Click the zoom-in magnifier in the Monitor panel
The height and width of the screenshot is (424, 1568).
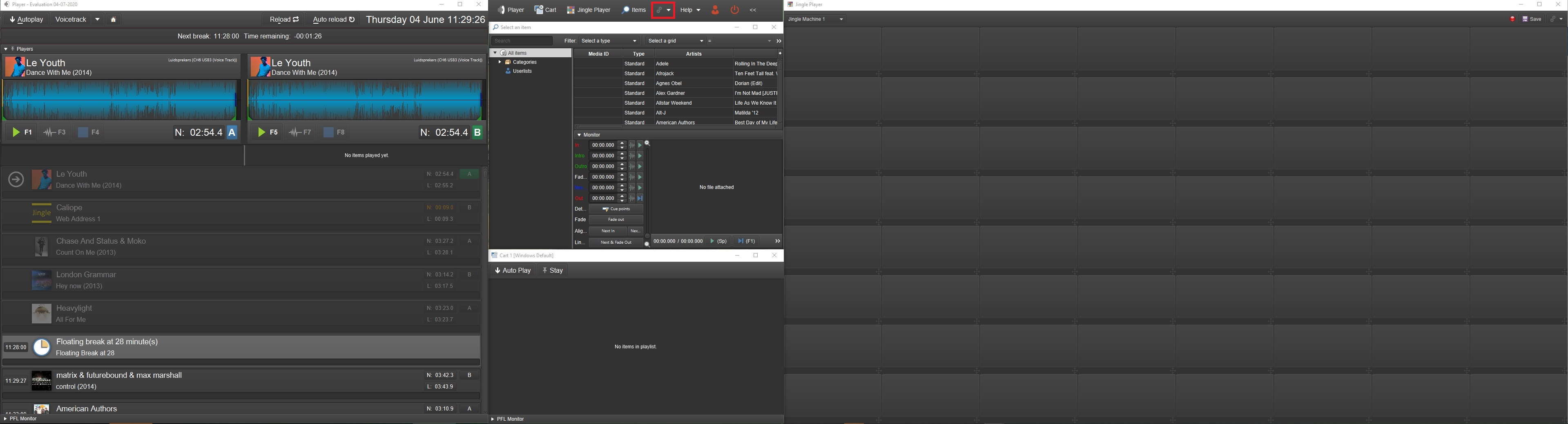point(648,144)
